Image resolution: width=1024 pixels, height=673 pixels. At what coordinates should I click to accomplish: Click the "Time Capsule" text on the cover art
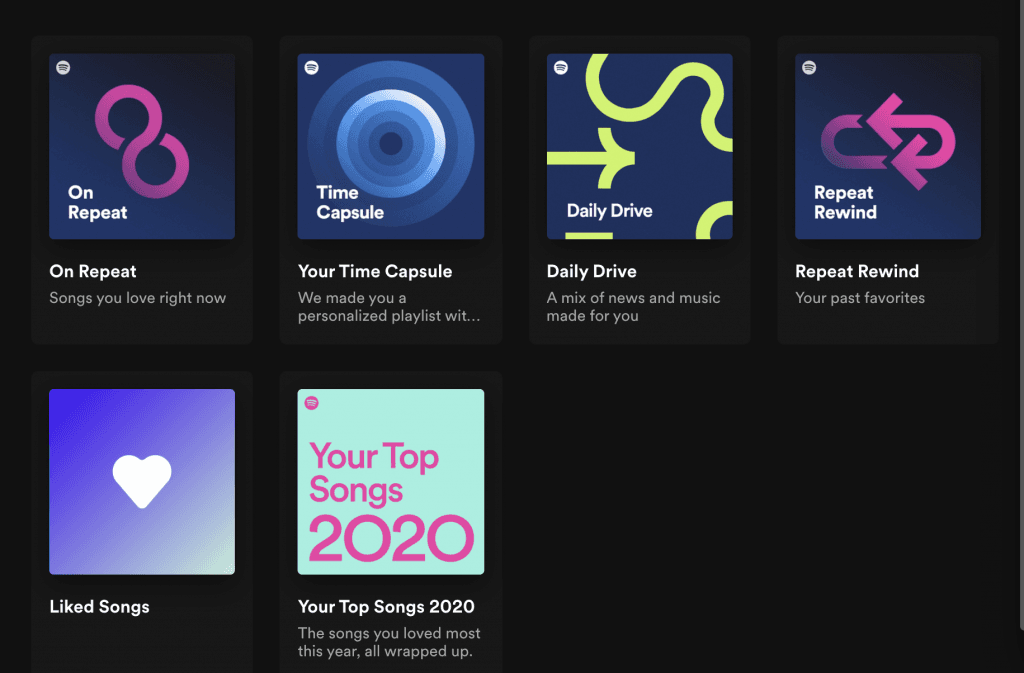(x=349, y=202)
